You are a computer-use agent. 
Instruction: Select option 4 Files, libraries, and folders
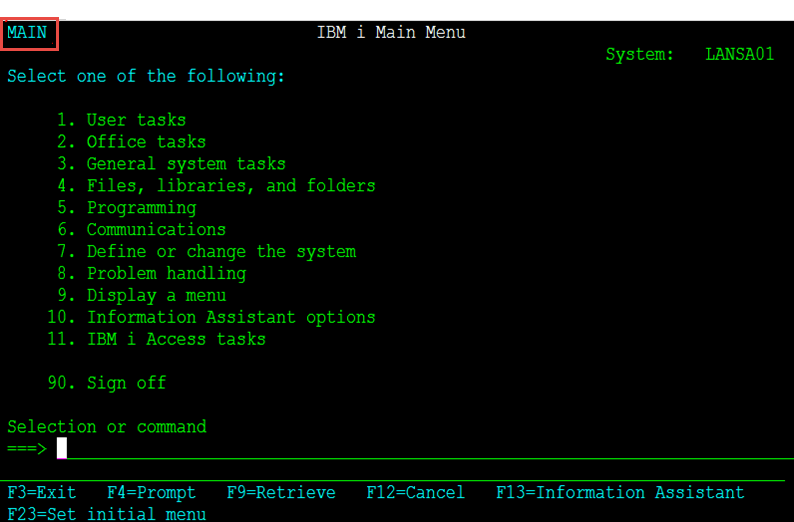216,186
